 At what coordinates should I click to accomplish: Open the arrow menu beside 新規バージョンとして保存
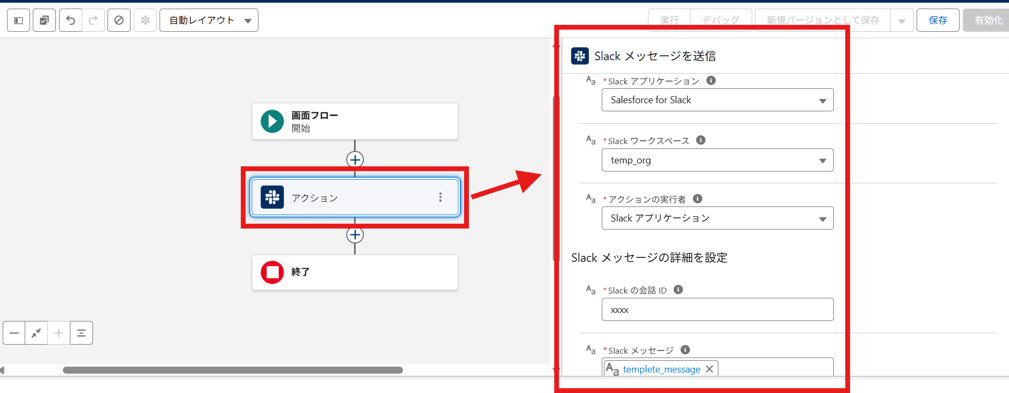[x=902, y=21]
